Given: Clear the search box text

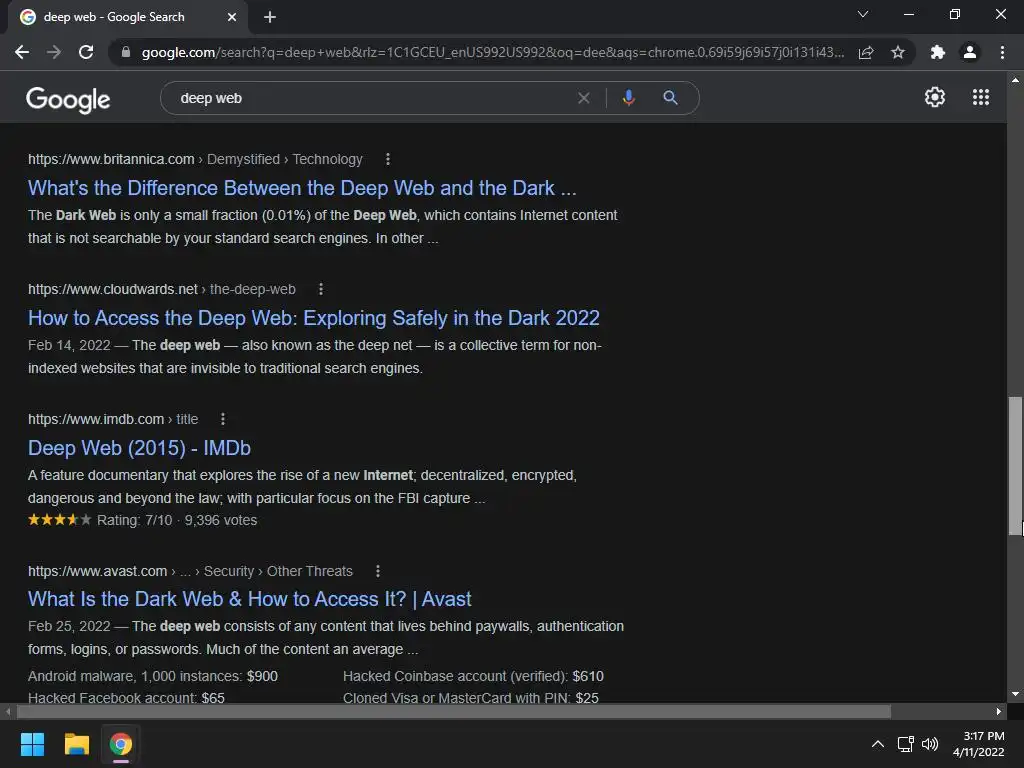Looking at the screenshot, I should (584, 98).
